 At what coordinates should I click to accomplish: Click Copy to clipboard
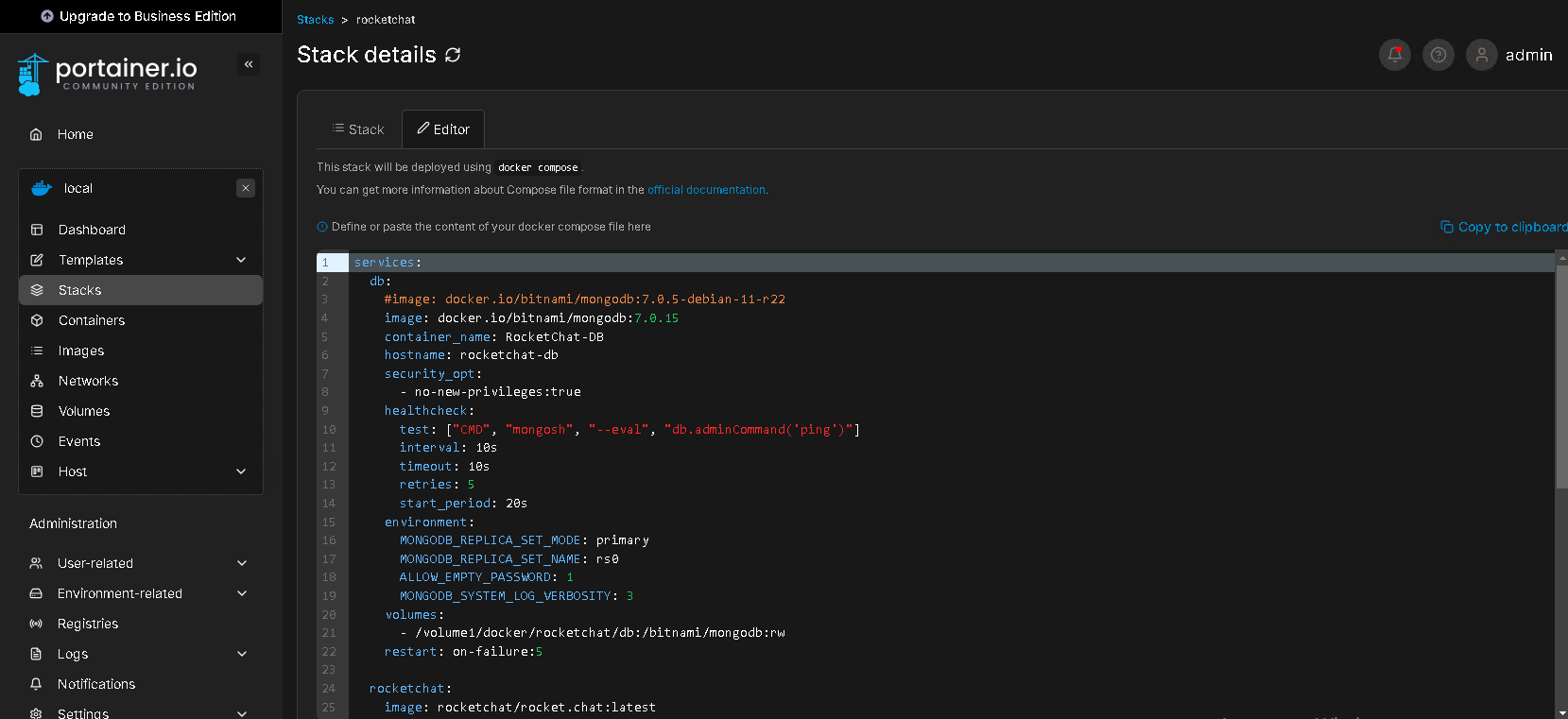[x=1503, y=227]
